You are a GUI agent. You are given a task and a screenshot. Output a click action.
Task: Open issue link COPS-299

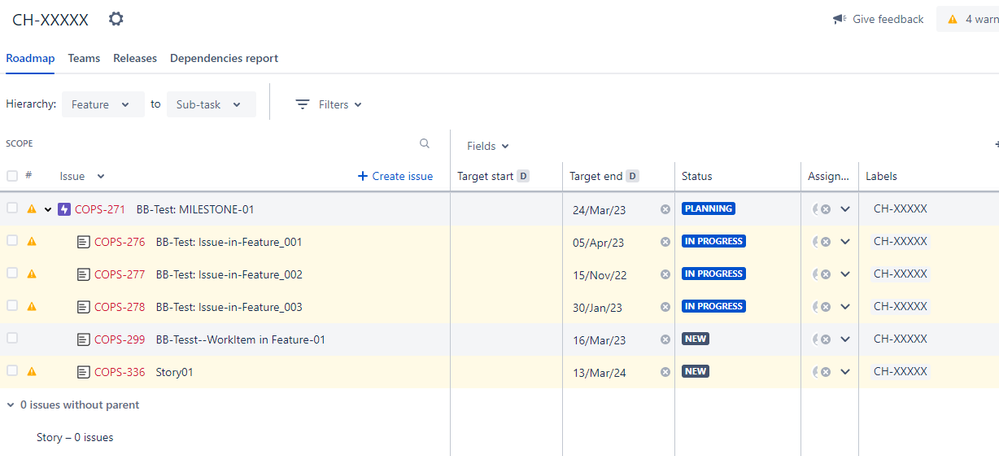tap(120, 339)
